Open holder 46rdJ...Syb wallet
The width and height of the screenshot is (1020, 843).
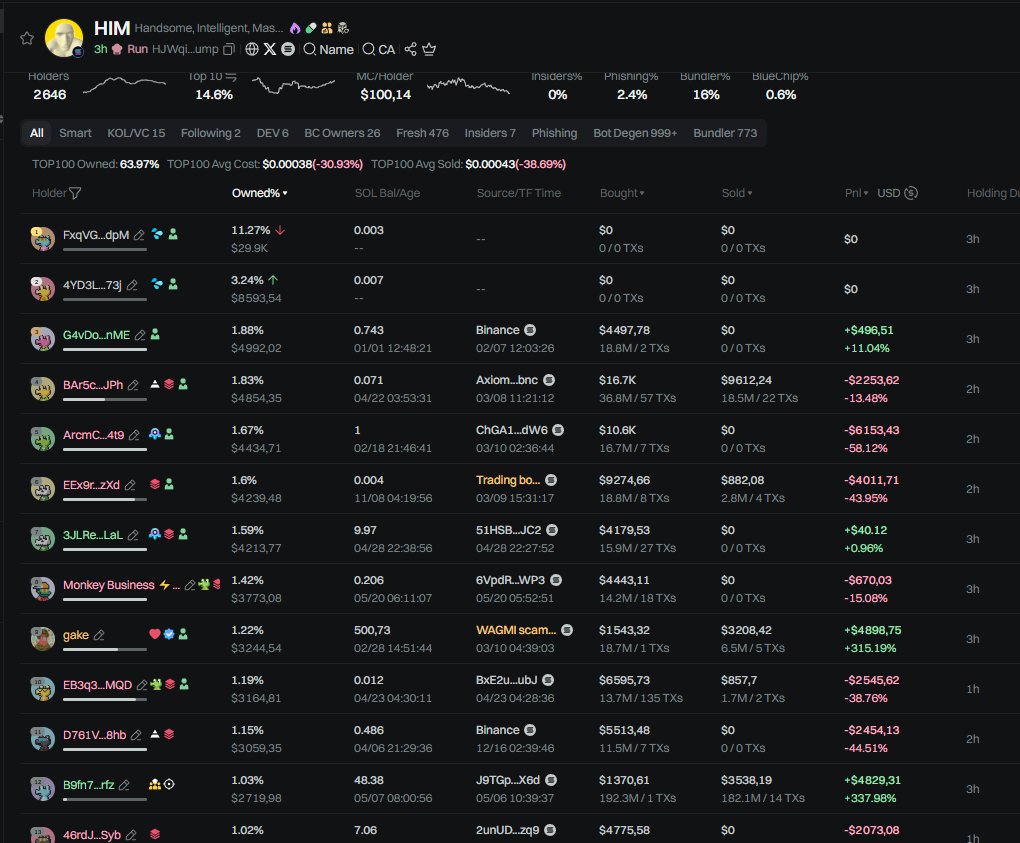(92, 835)
